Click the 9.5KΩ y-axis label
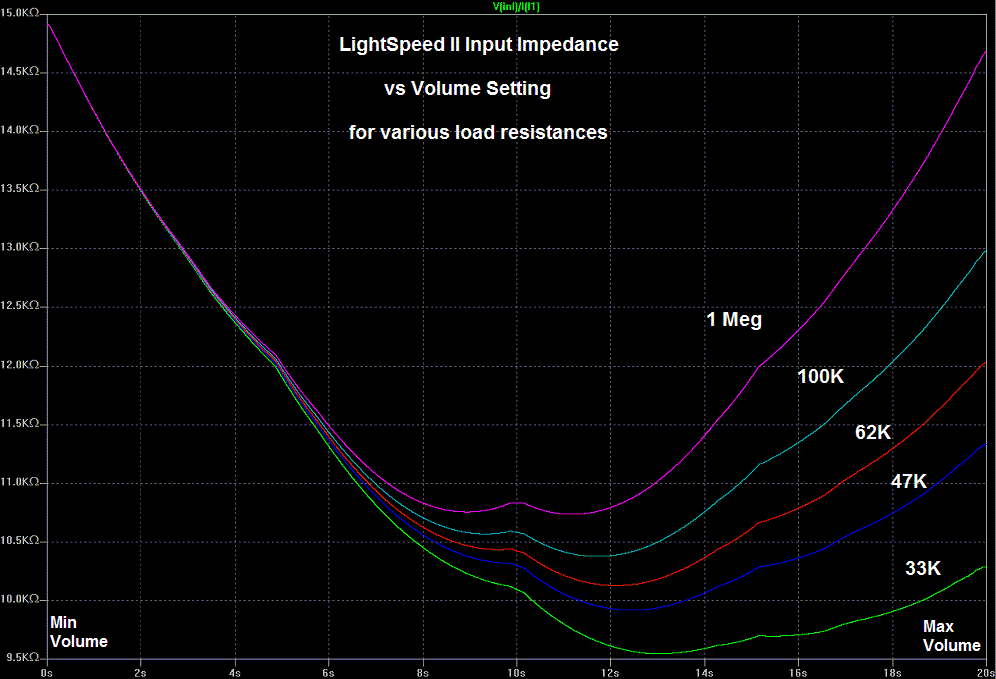996x679 pixels. click(22, 658)
